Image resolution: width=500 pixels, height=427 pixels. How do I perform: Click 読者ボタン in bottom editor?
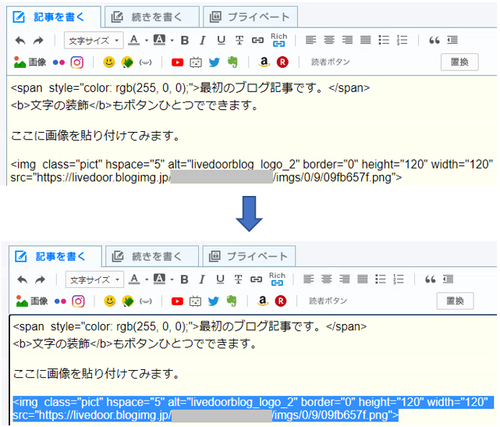pos(328,301)
